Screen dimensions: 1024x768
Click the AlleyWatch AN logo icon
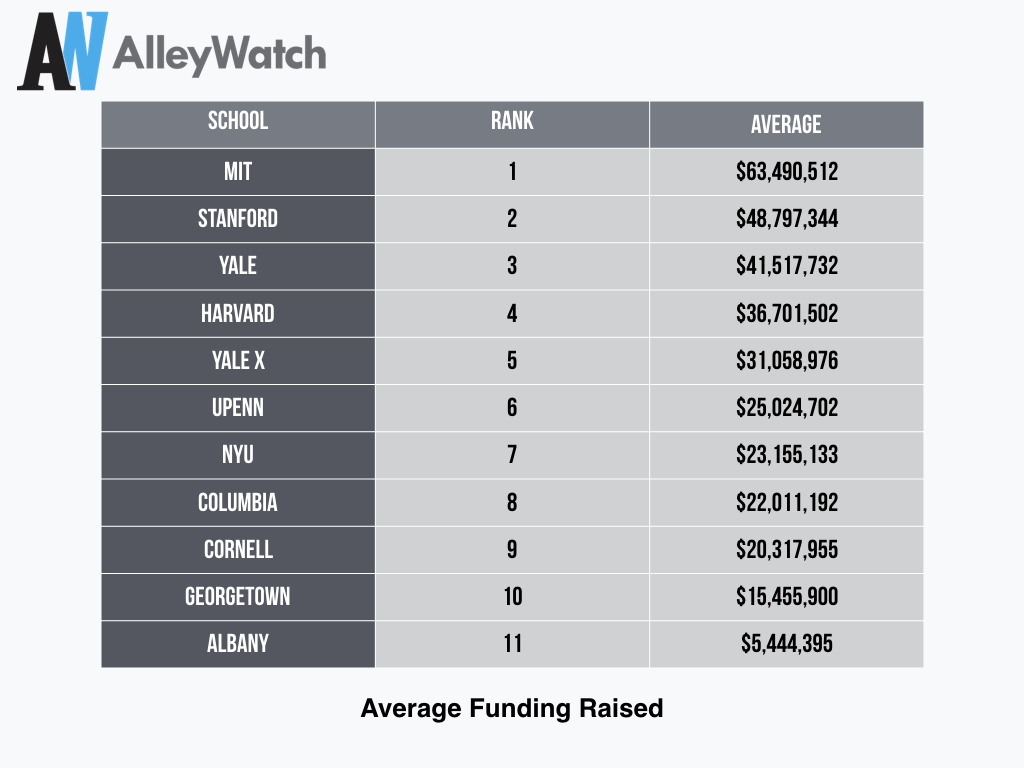[62, 53]
